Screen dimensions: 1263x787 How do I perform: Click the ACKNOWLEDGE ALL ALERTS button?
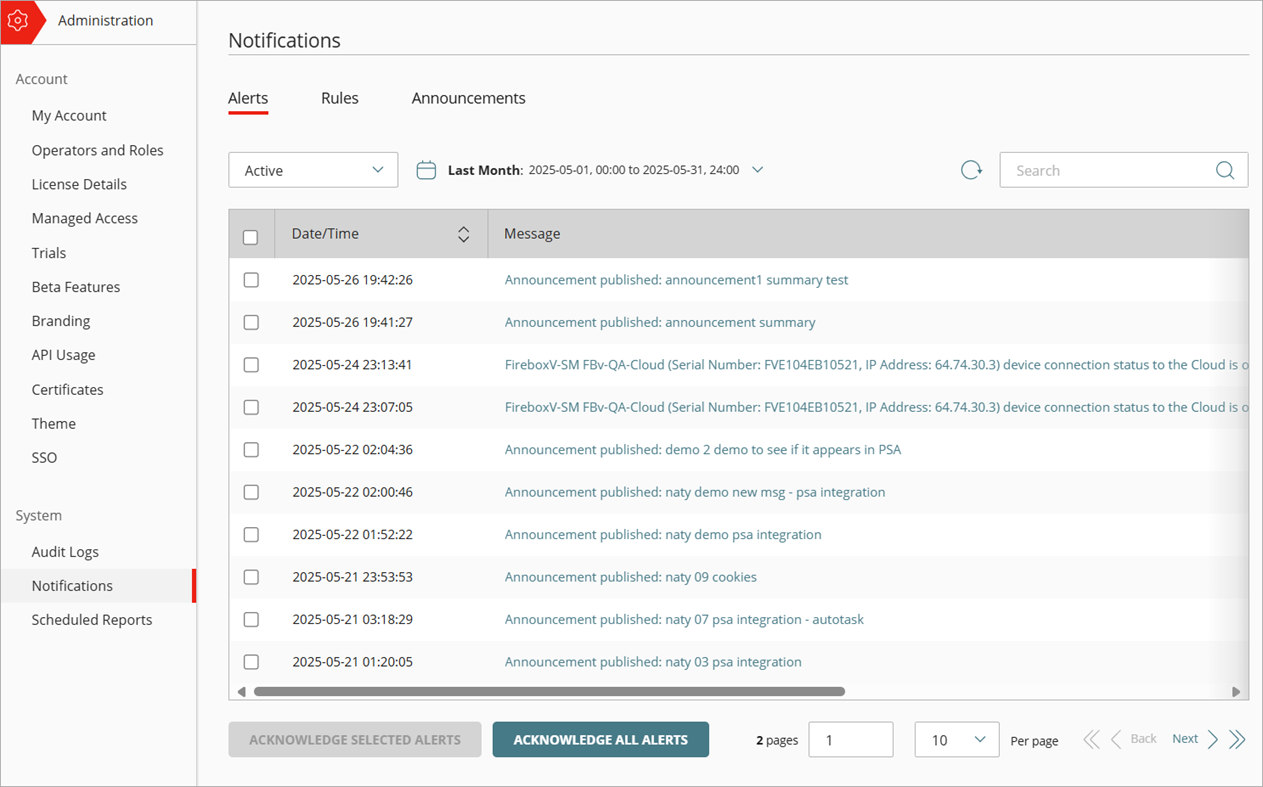click(600, 739)
